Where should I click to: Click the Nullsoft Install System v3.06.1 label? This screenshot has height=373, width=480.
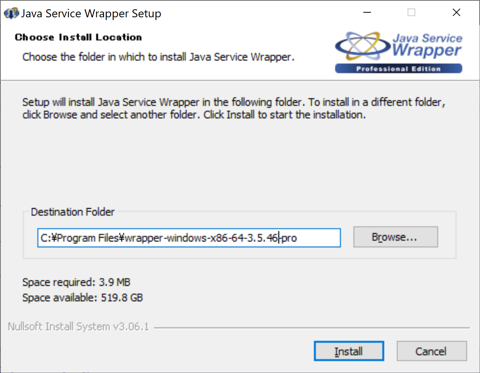pyautogui.click(x=78, y=326)
